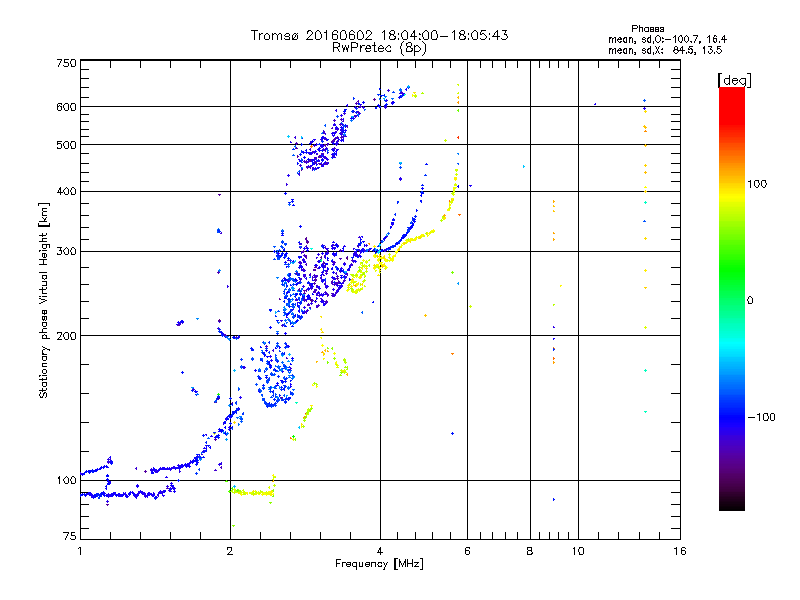Click the '100' colorbar tick label
Viewport: 800px width, 600px height.
757,184
